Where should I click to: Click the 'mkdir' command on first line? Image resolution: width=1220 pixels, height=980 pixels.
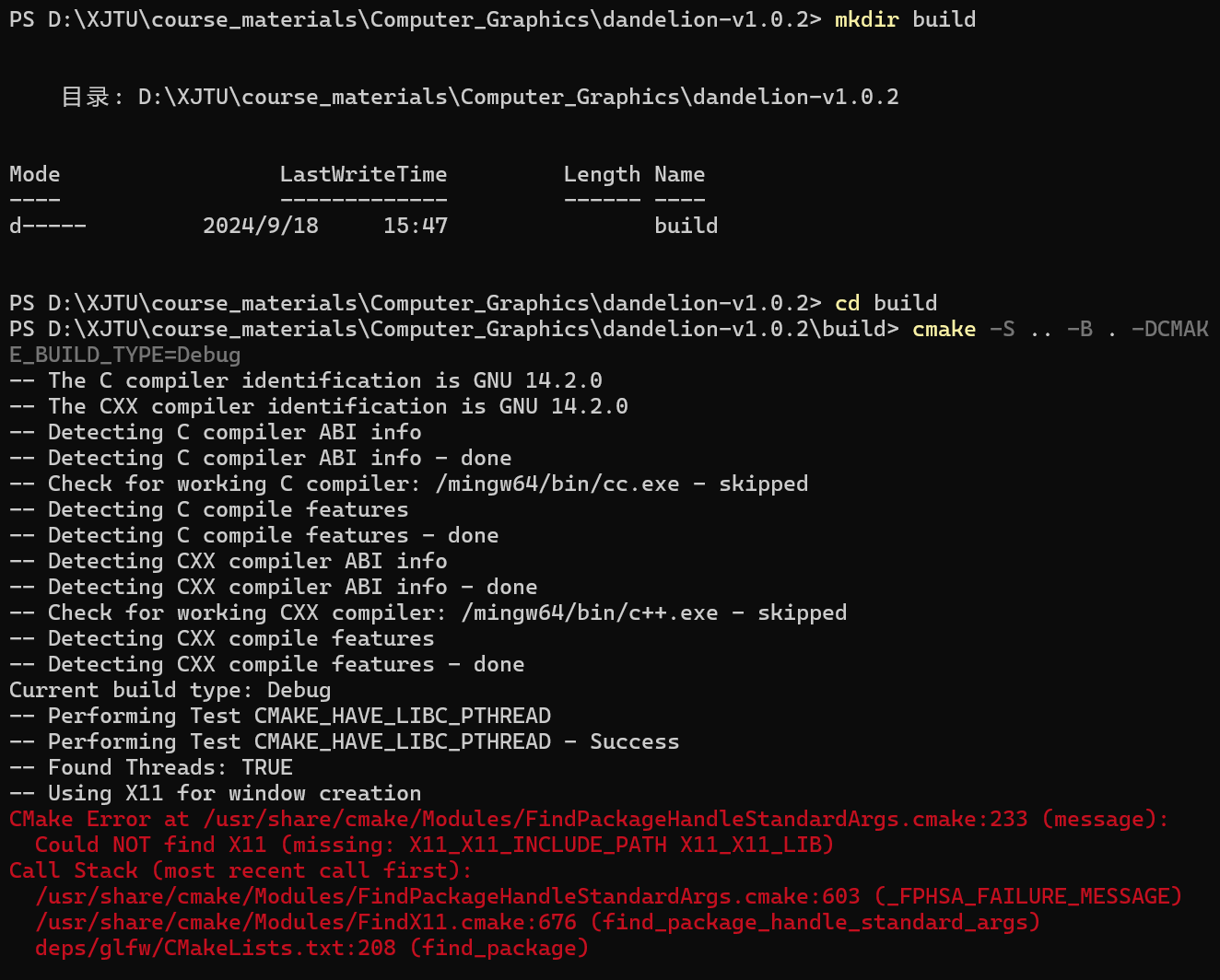[866, 19]
